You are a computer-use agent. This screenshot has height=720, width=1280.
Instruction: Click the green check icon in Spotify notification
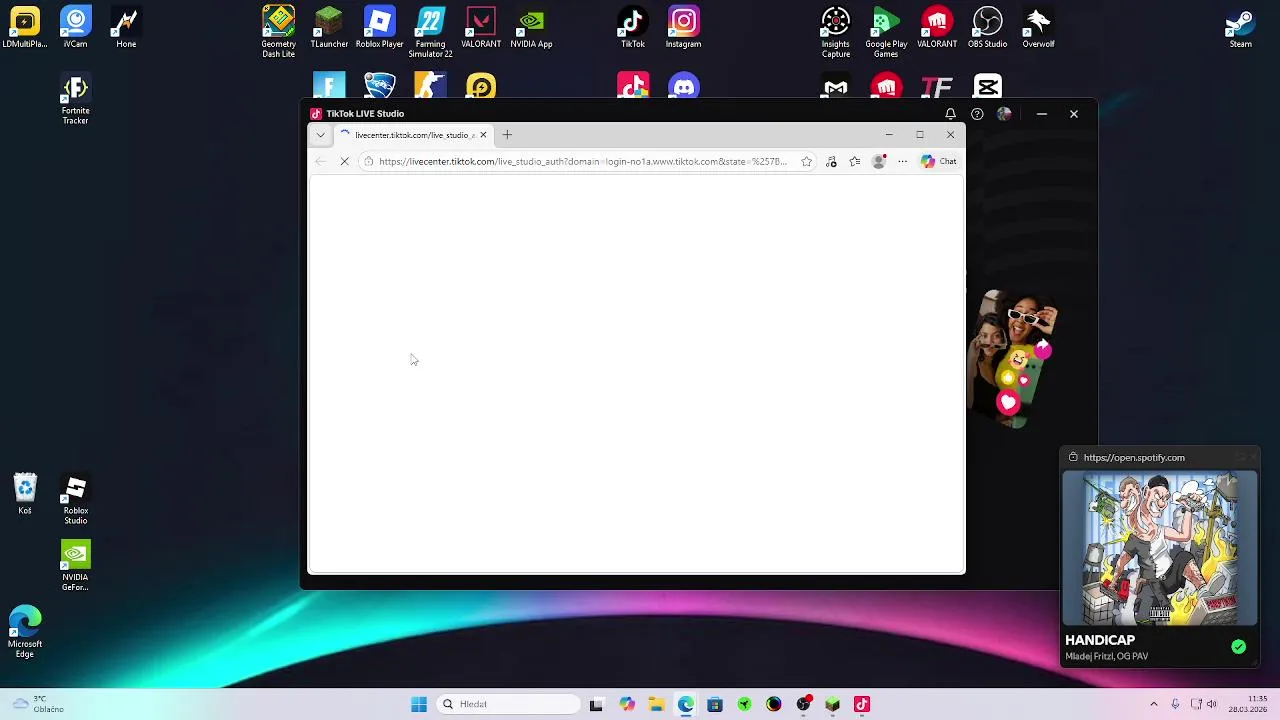coord(1238,647)
